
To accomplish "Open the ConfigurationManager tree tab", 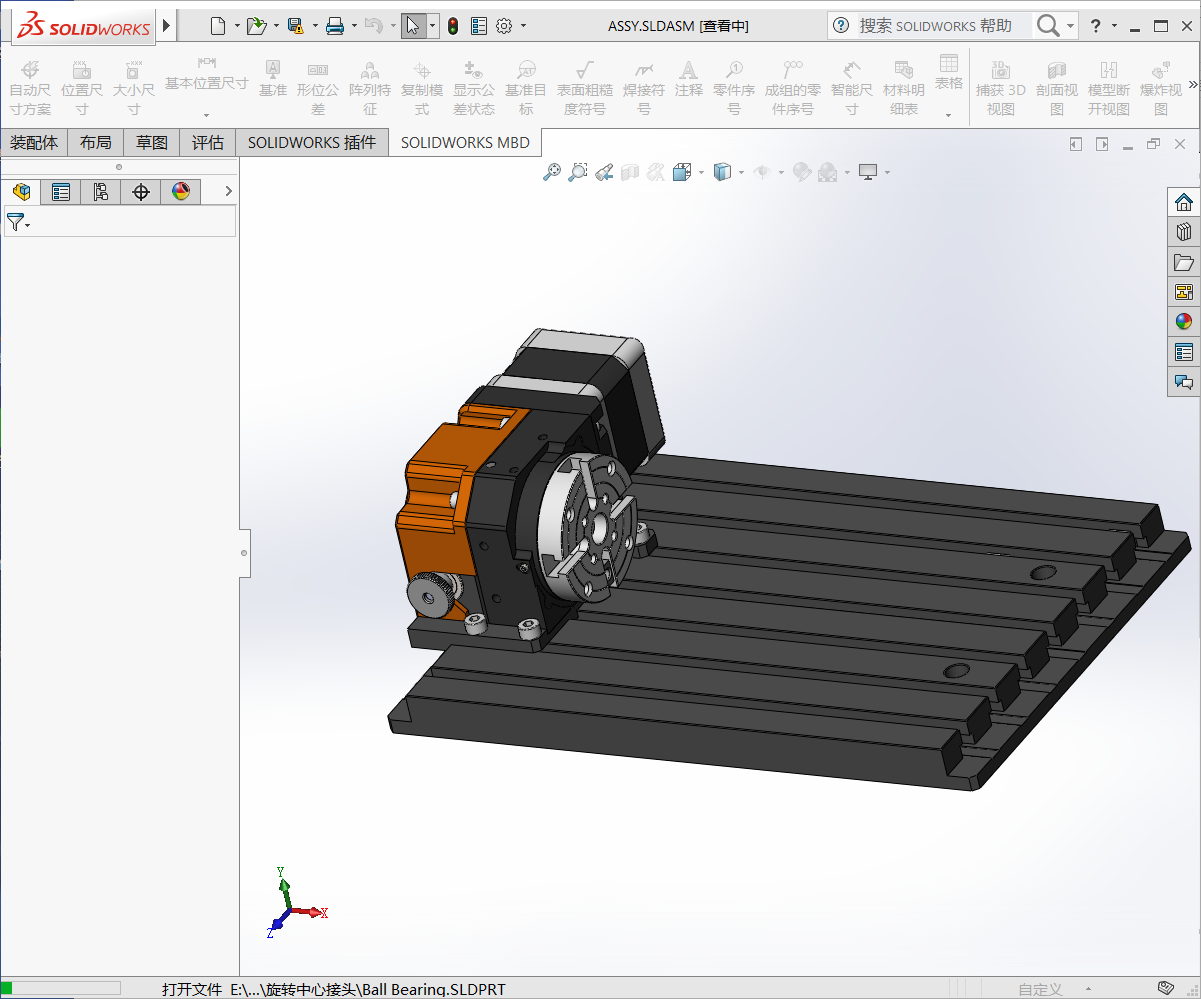I will pos(101,192).
